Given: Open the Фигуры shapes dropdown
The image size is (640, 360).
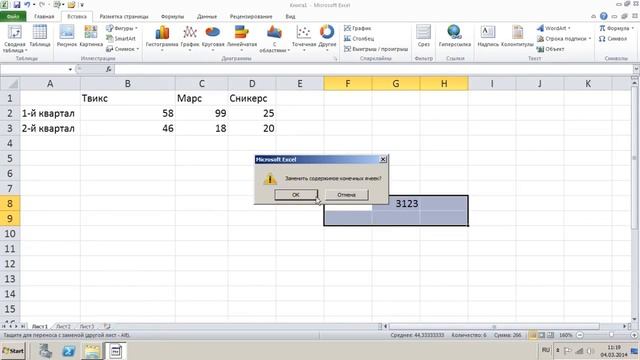Looking at the screenshot, I should (122, 28).
